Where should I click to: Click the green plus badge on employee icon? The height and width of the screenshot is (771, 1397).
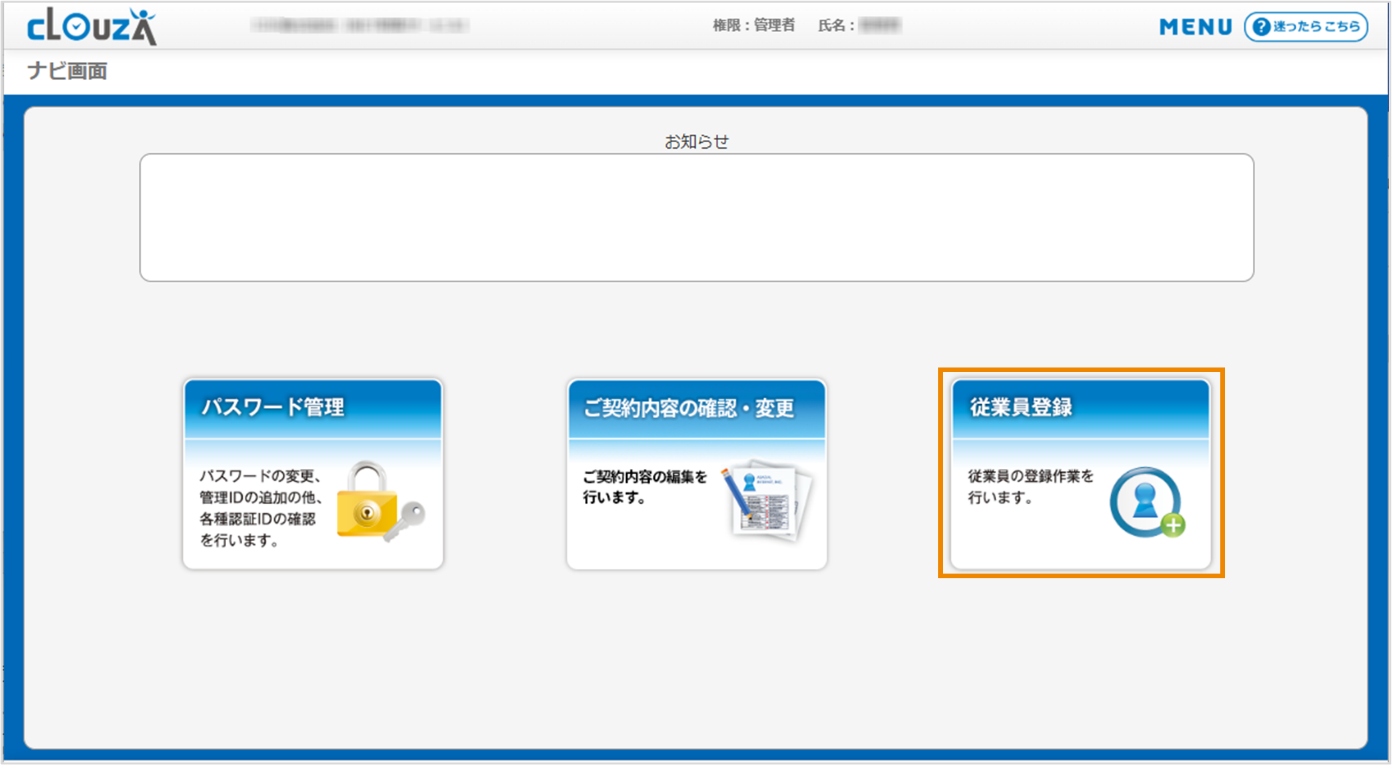click(x=1172, y=526)
